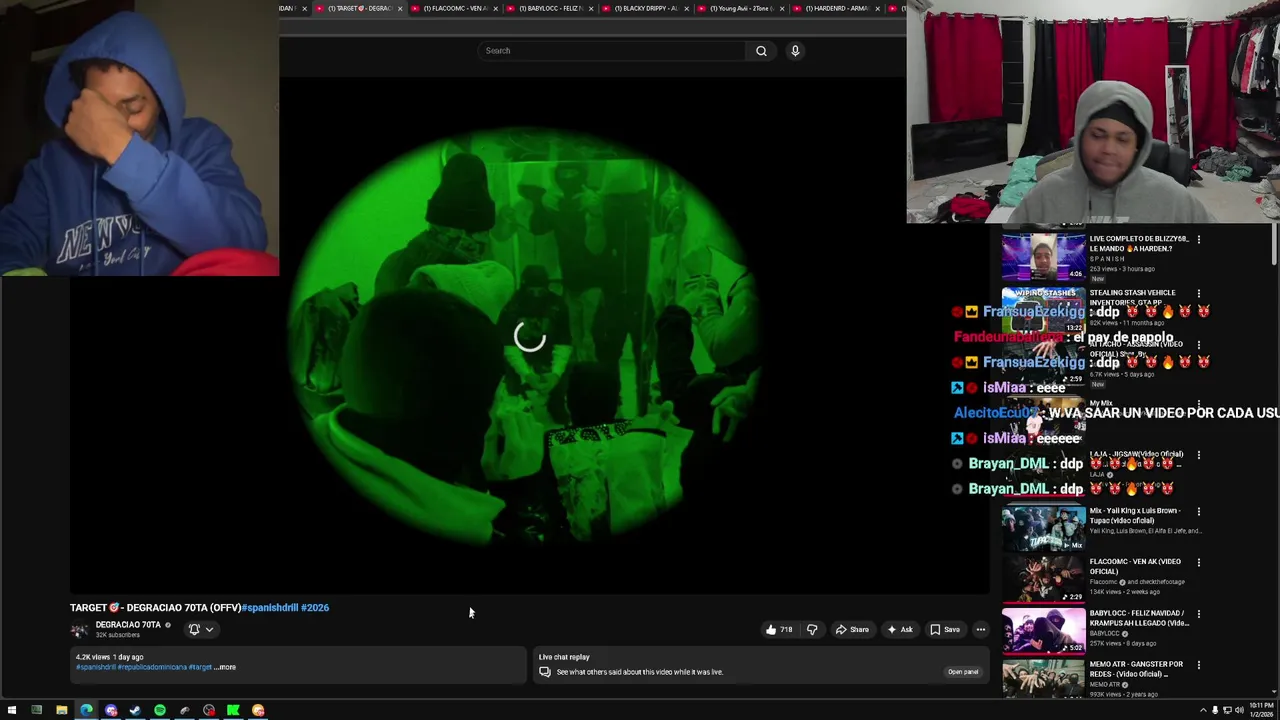
Task: Save the video to a playlist
Action: click(x=945, y=630)
